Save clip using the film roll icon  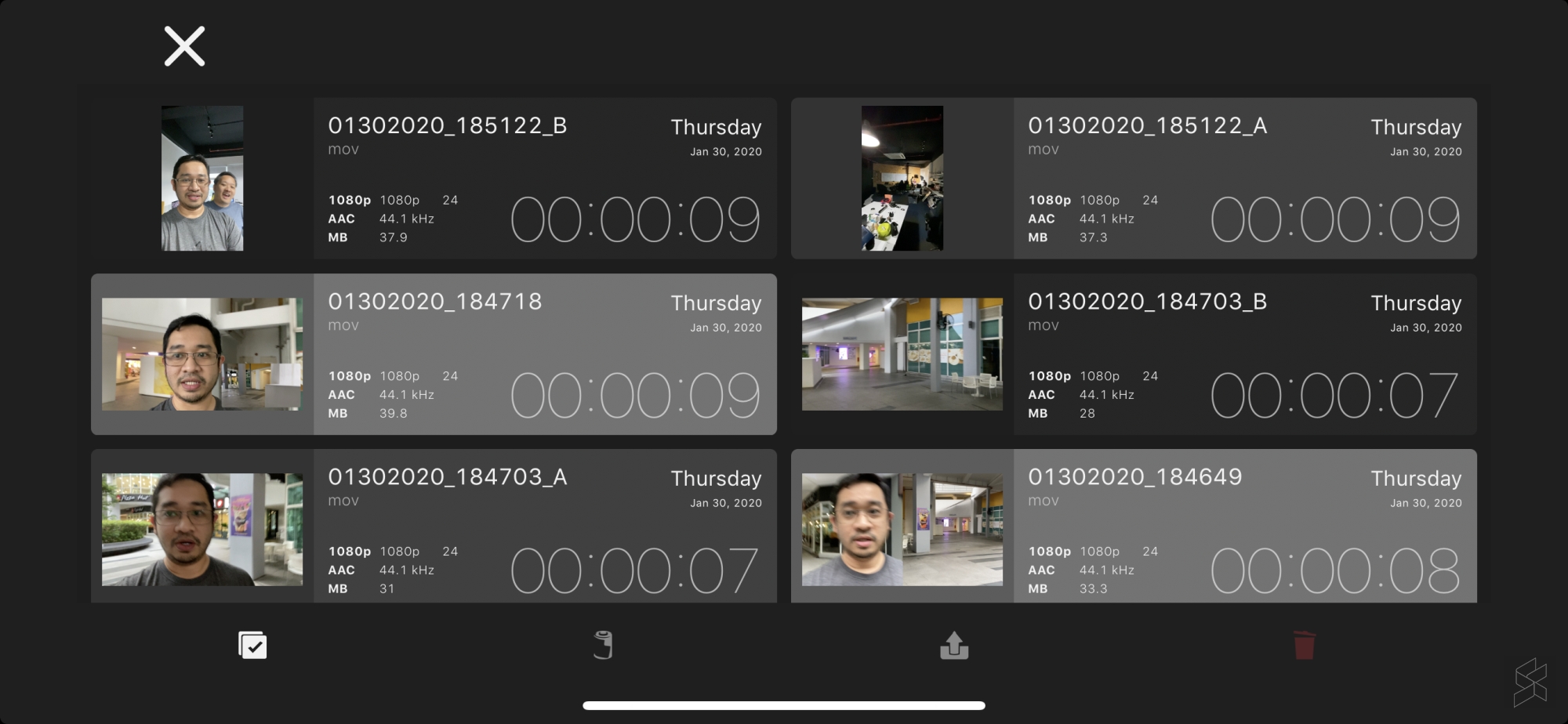pos(602,645)
